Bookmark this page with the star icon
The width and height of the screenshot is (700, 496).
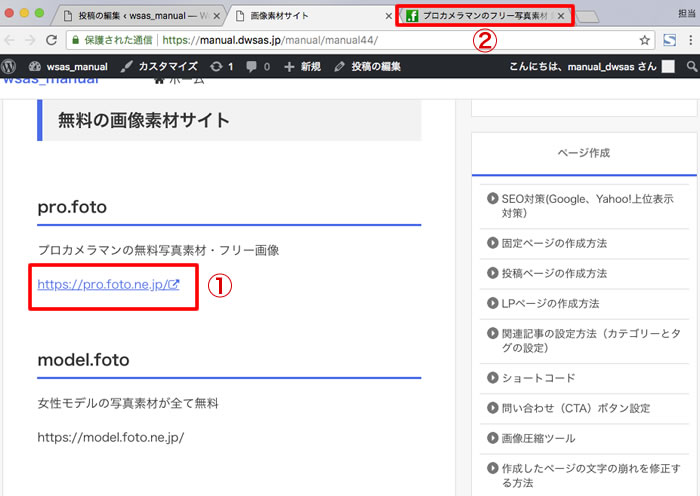tap(645, 40)
